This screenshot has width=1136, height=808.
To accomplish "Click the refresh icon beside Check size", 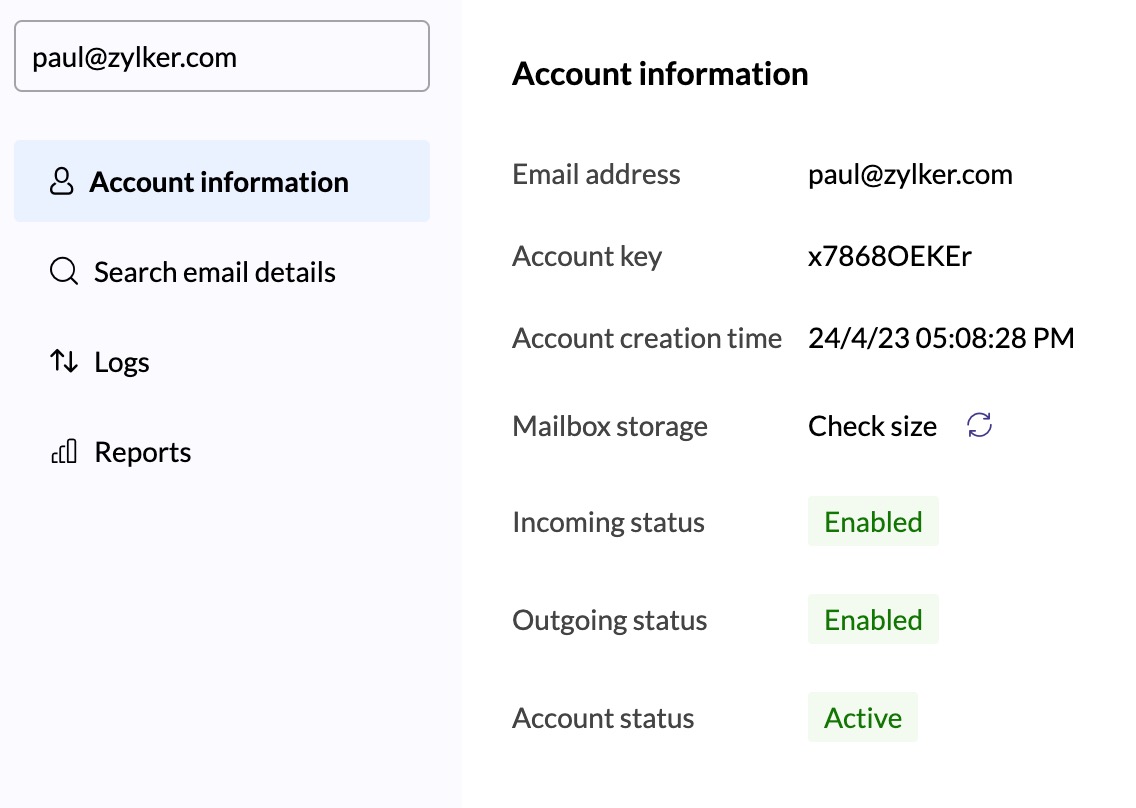I will [x=980, y=426].
